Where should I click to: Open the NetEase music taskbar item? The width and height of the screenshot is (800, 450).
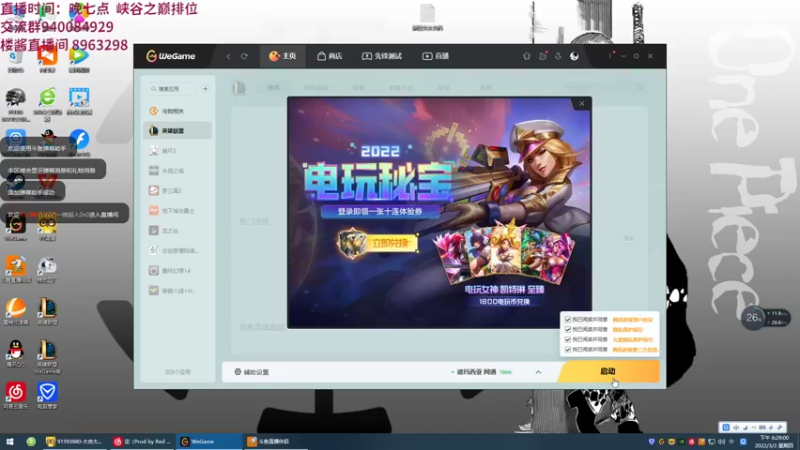tap(142, 442)
